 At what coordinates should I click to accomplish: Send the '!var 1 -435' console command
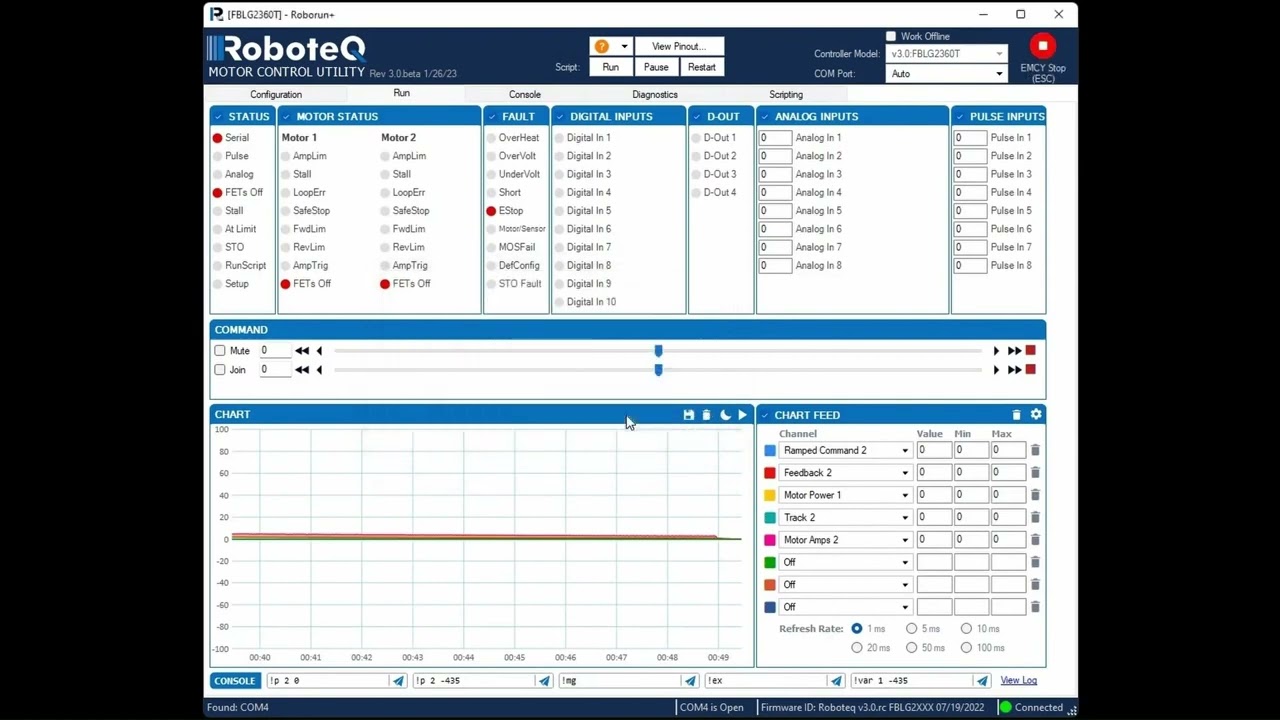pos(982,681)
